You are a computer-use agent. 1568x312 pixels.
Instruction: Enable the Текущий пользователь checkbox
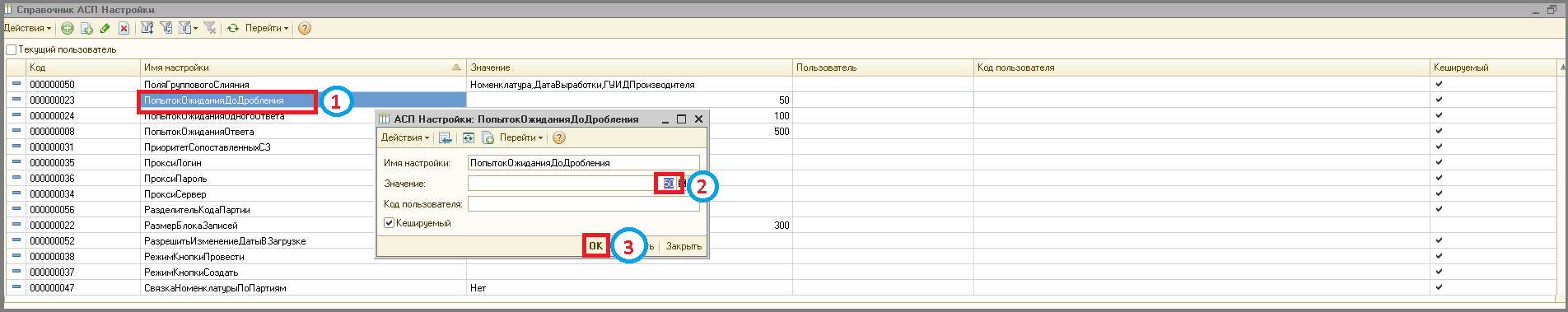pyautogui.click(x=12, y=49)
